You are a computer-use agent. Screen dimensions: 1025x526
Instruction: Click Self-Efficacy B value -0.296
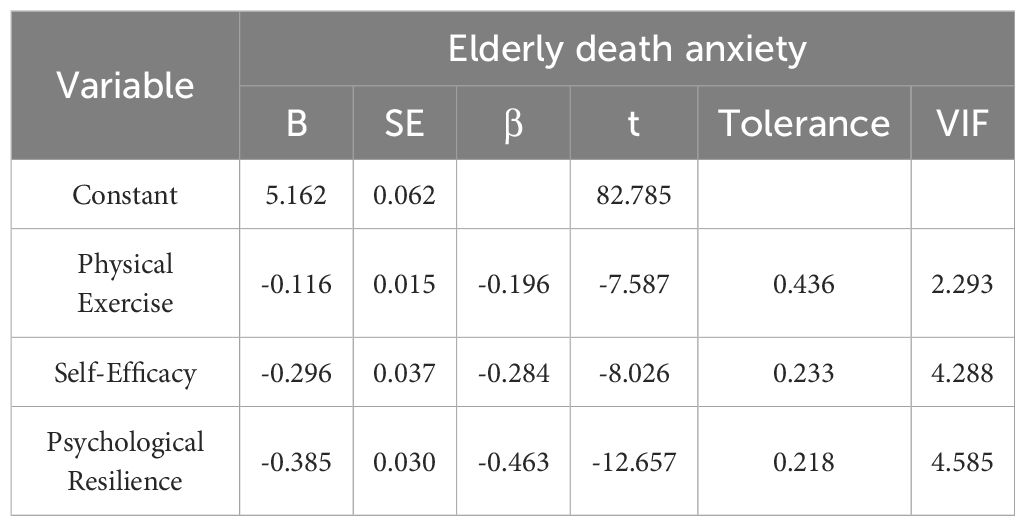296,373
